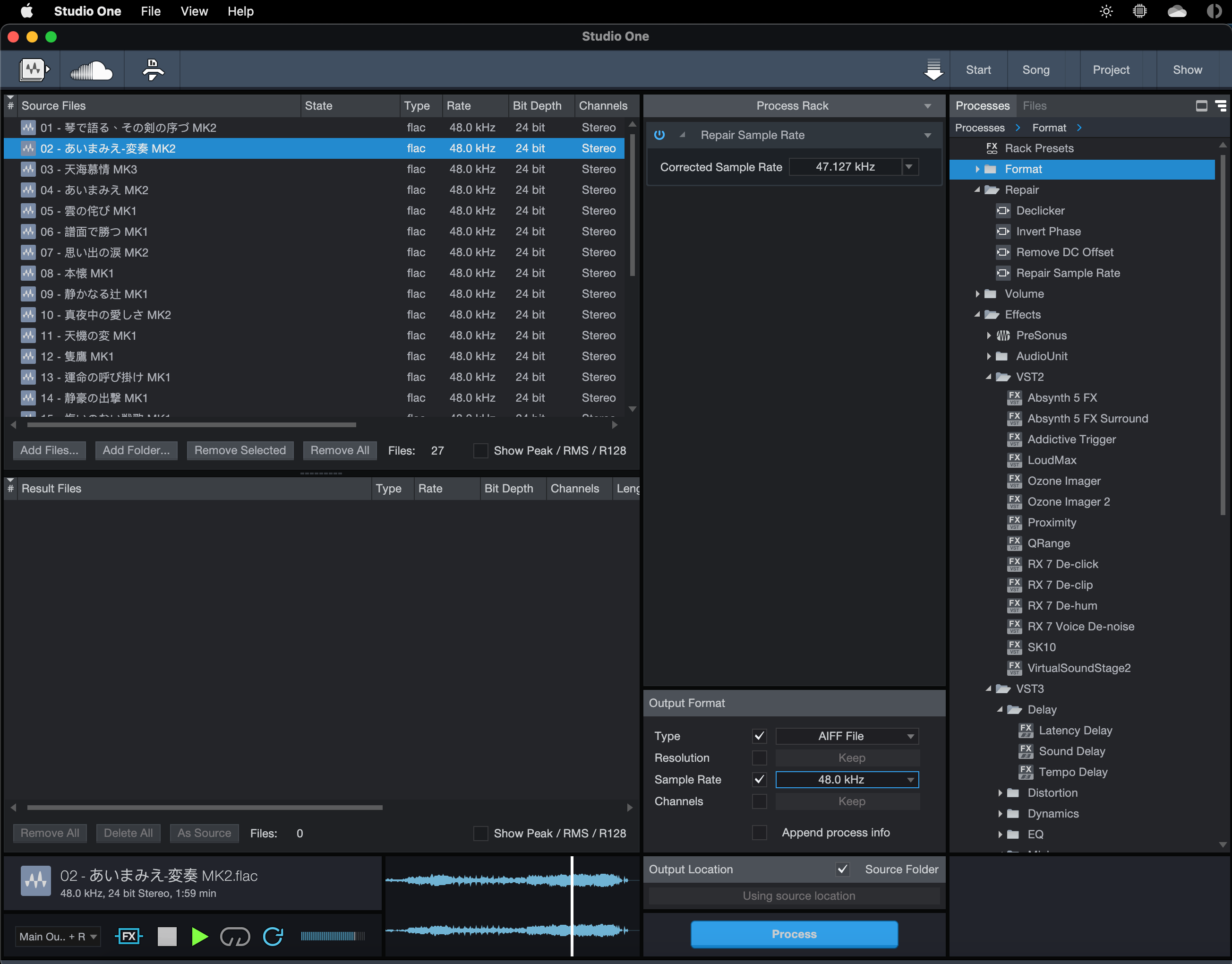Screen dimensions: 1232x964
Task: Switch to the Files tab
Action: (x=1034, y=105)
